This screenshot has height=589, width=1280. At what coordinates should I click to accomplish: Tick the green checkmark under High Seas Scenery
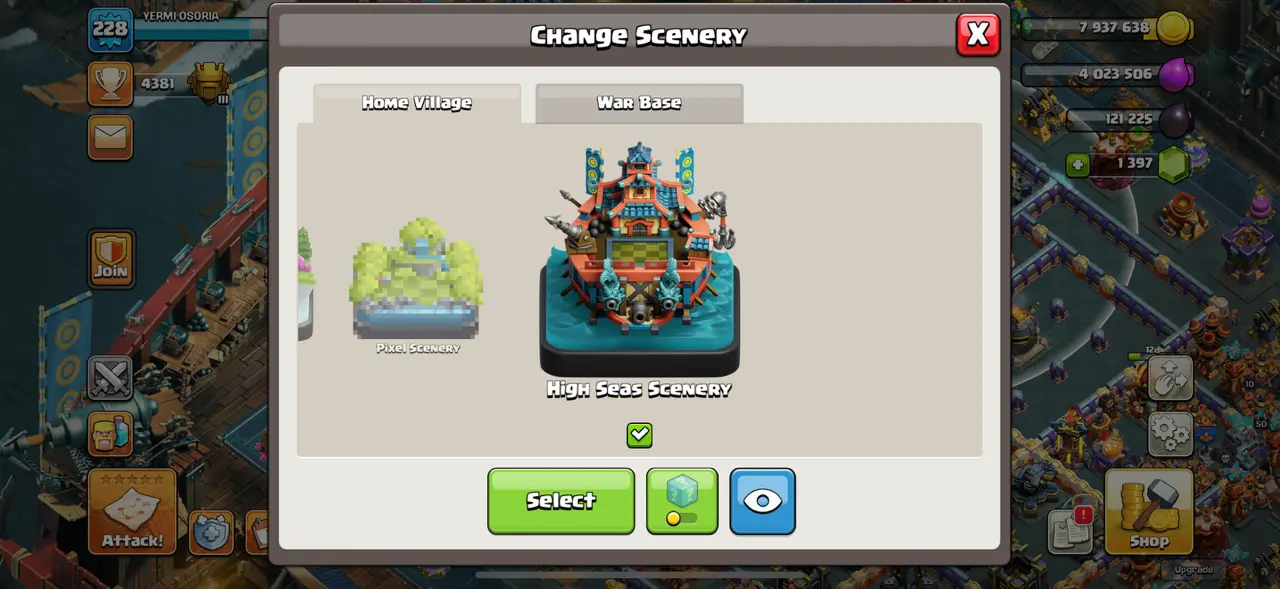639,435
